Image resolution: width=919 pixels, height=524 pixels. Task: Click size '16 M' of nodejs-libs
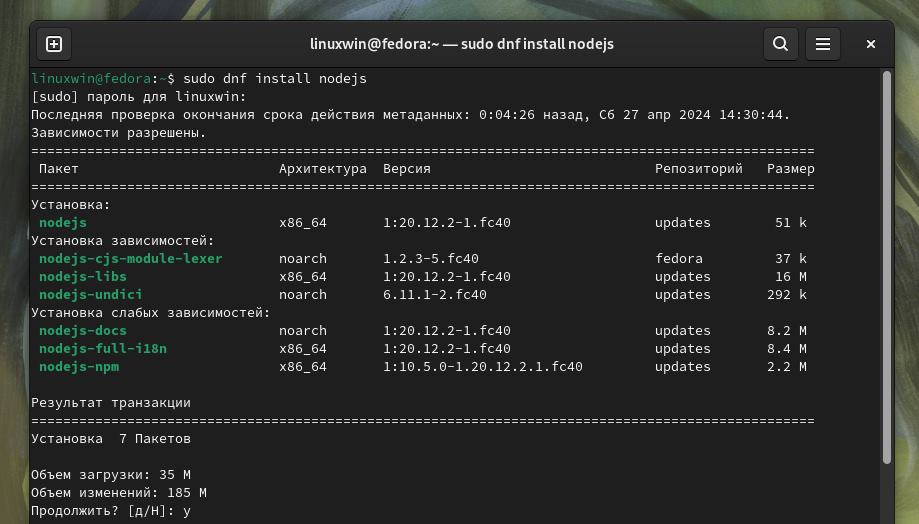(x=791, y=277)
